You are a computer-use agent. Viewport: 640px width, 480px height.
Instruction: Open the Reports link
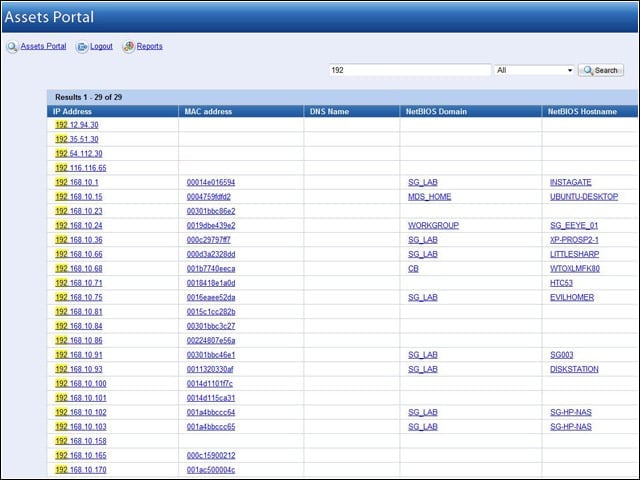coord(149,47)
